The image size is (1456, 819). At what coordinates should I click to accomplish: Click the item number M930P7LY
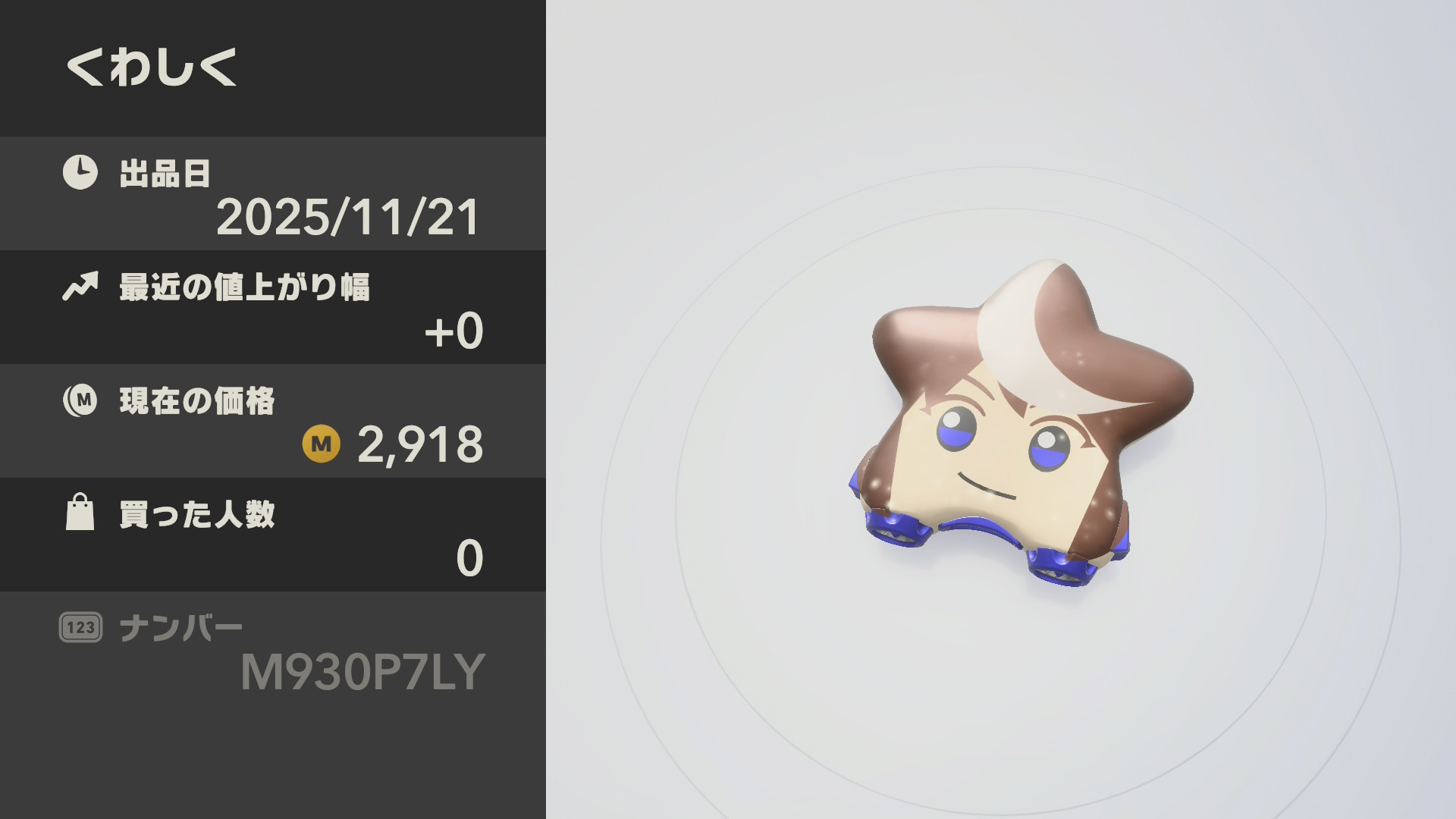coord(362,673)
